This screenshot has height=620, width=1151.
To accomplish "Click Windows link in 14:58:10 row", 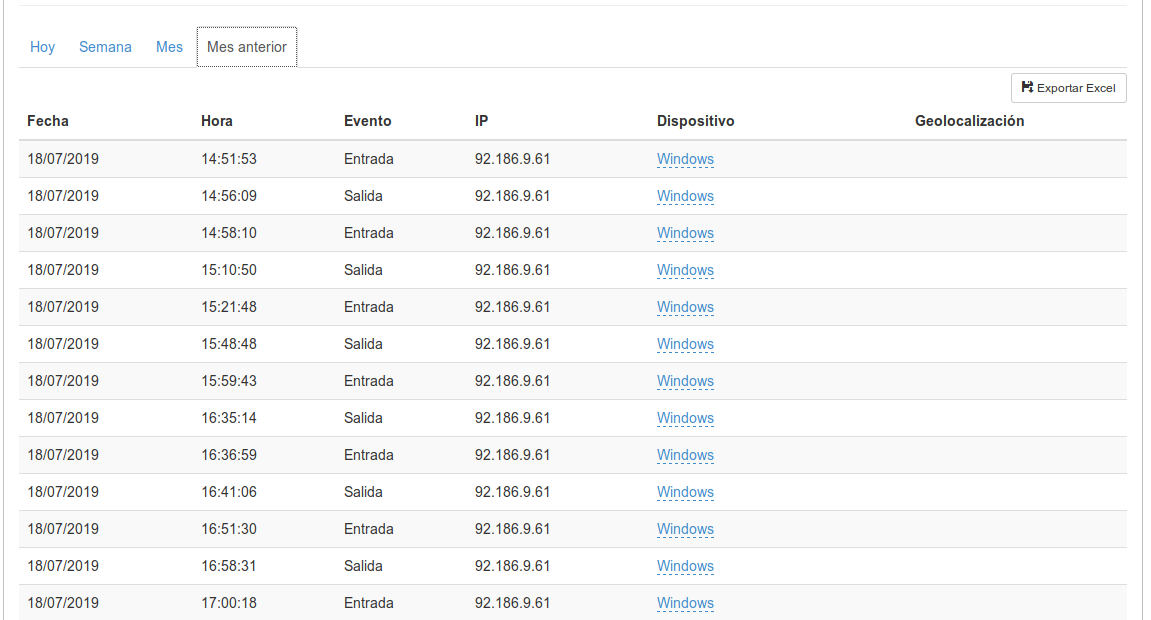I will pyautogui.click(x=685, y=233).
